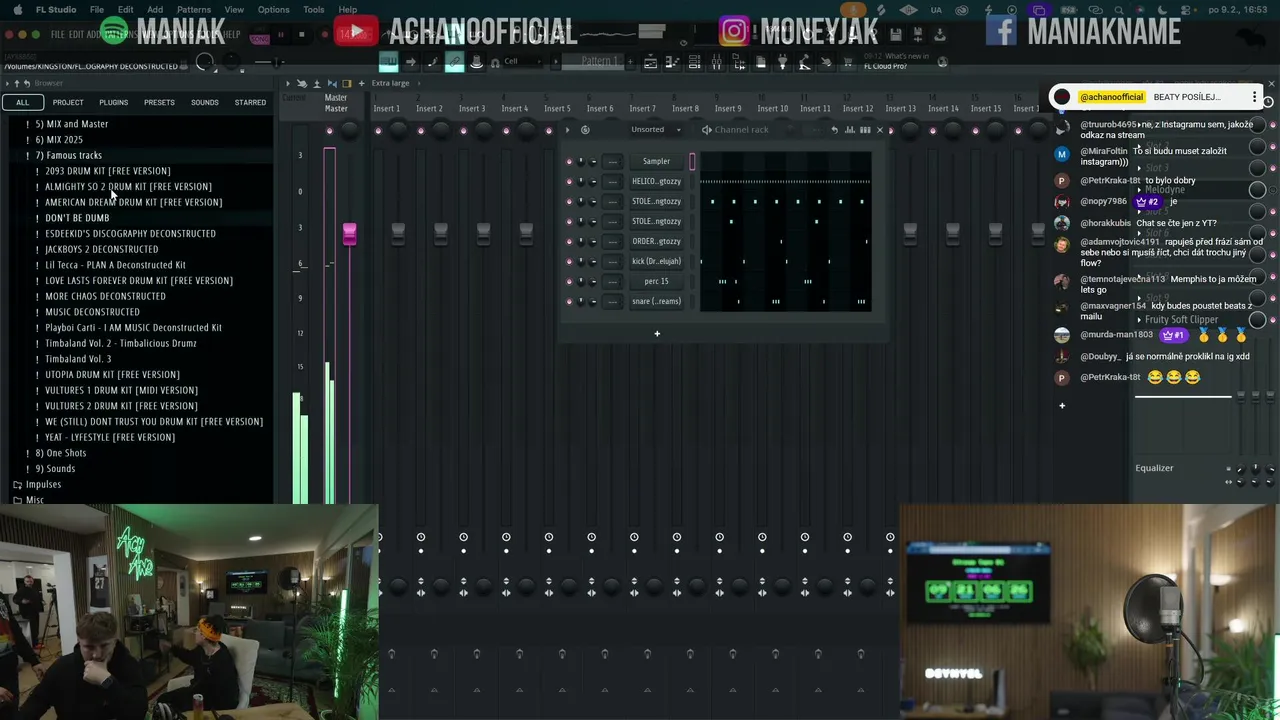Mute the perc 15 channel
Viewport: 1280px width, 720px height.
coord(569,281)
